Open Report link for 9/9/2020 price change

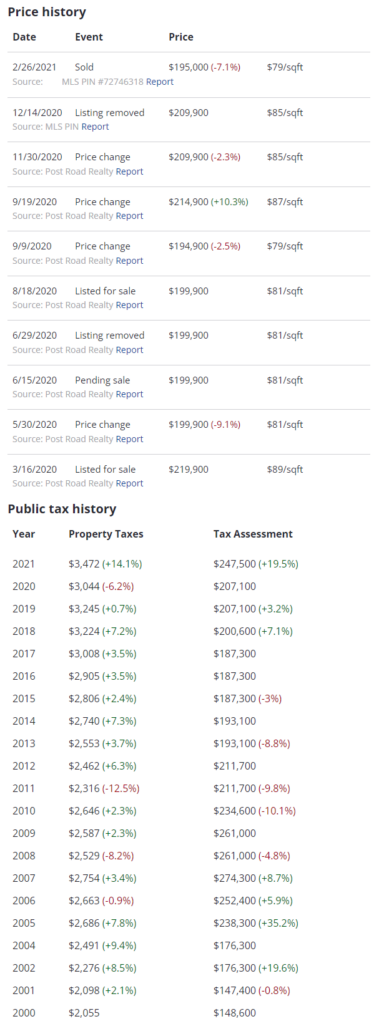(x=129, y=261)
